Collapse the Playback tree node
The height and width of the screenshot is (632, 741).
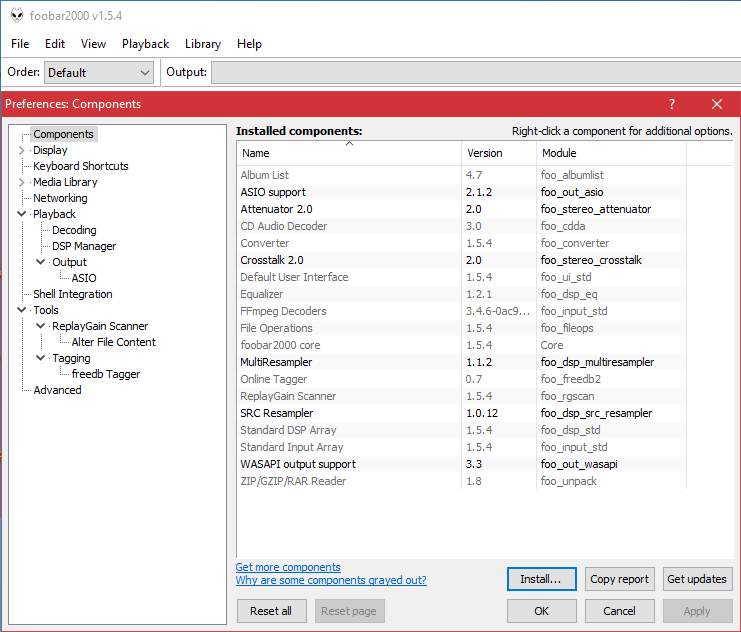pyautogui.click(x=21, y=214)
